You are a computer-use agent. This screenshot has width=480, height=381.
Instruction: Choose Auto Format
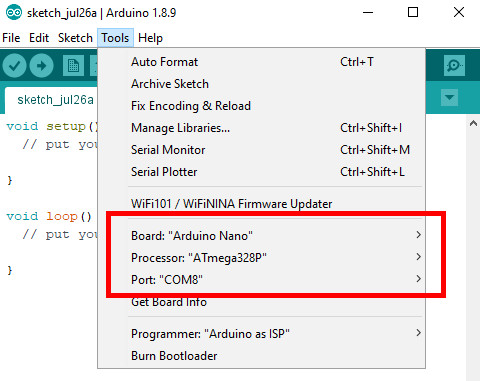tap(261, 62)
